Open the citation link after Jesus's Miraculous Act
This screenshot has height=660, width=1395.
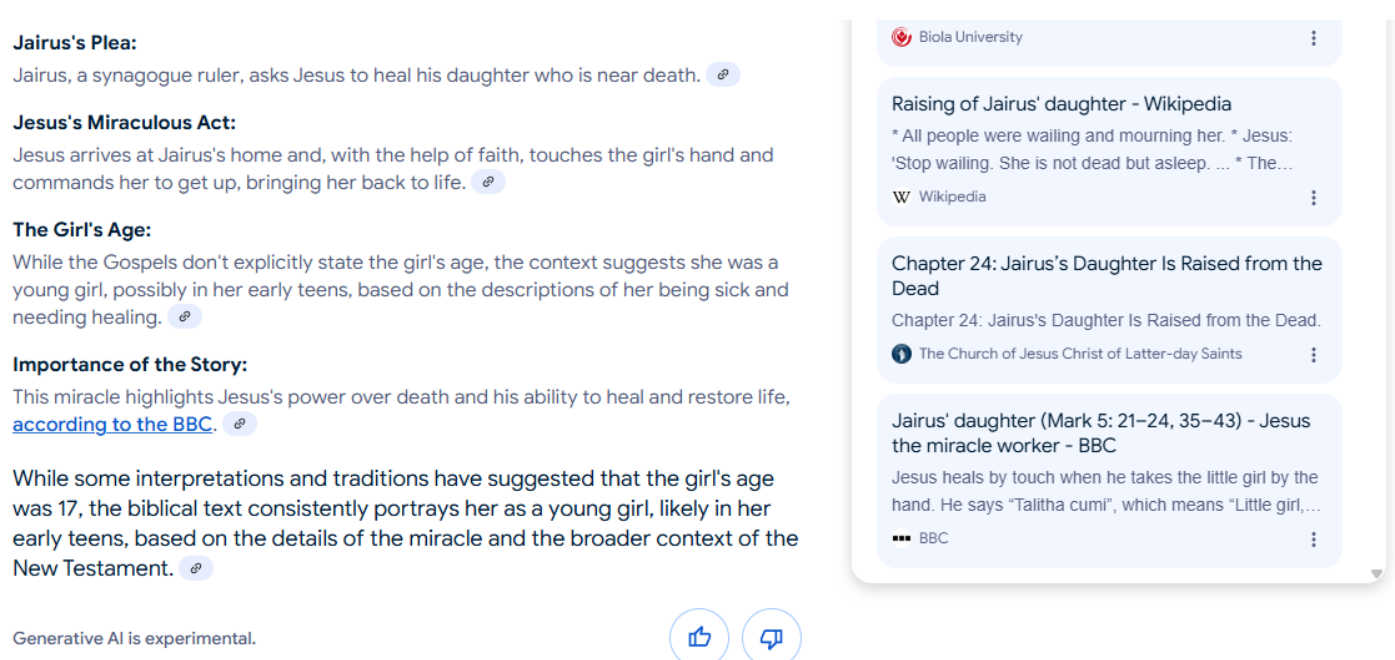pyautogui.click(x=488, y=182)
